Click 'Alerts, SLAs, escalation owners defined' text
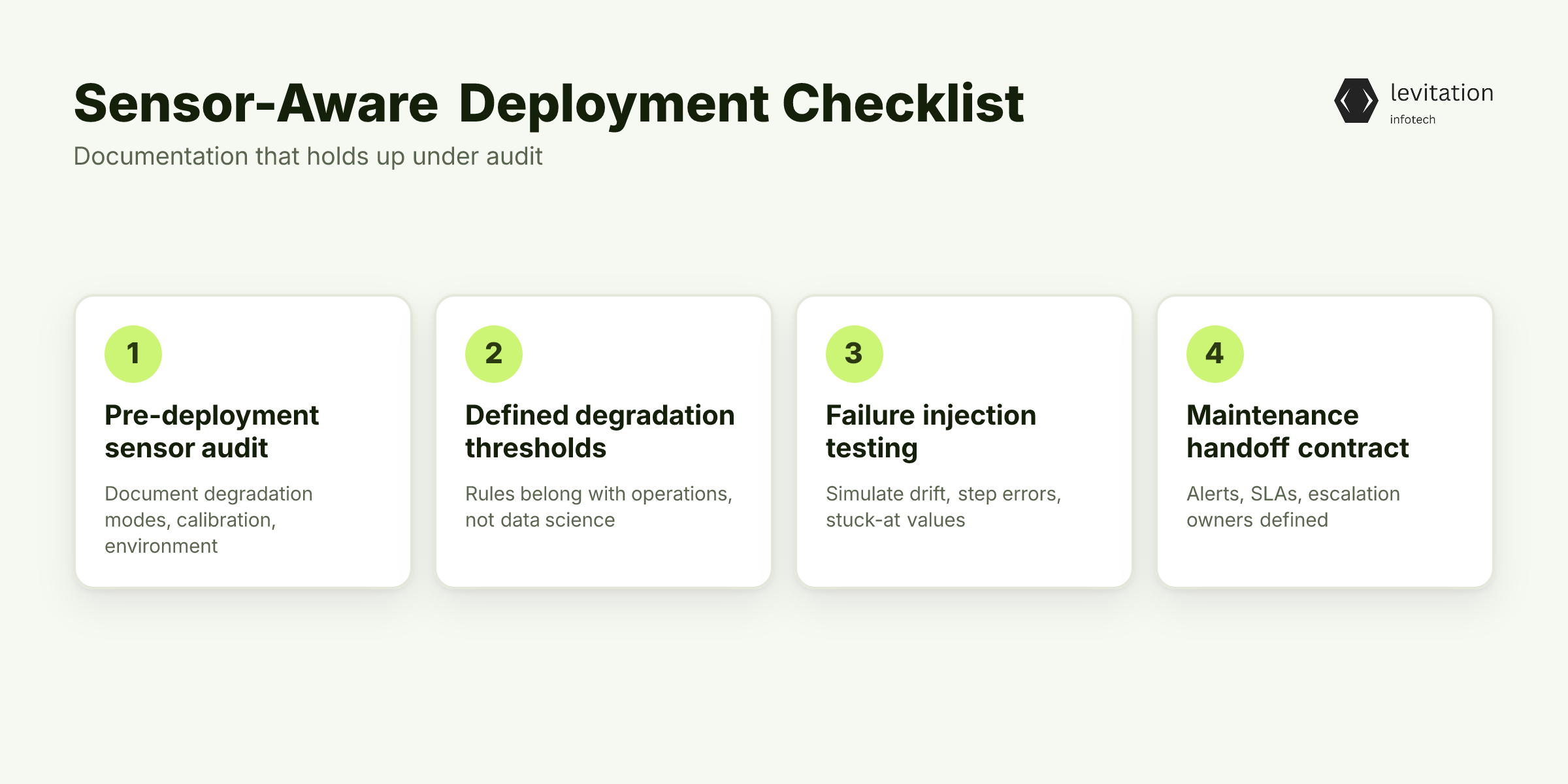The width and height of the screenshot is (1568, 784). (1293, 507)
